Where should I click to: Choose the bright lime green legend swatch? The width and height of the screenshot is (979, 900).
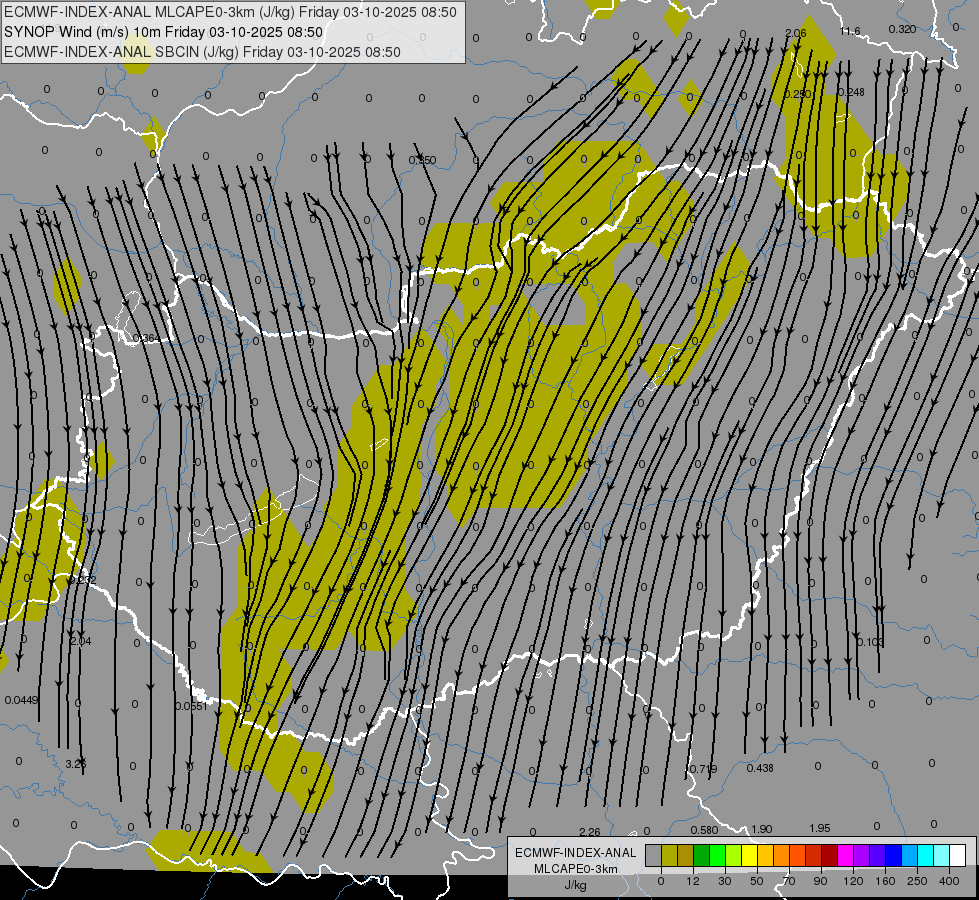coord(717,855)
